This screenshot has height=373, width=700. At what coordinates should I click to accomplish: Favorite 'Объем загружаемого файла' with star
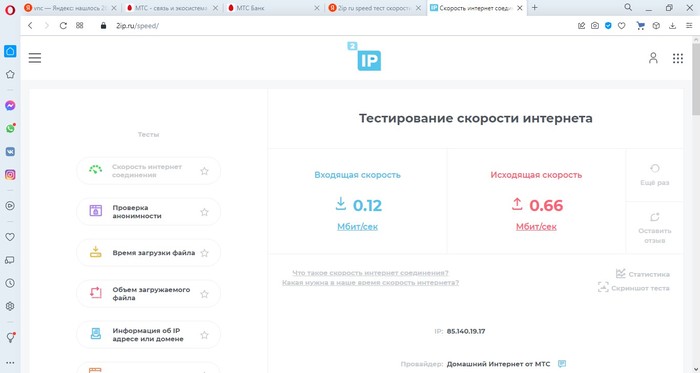(x=204, y=294)
